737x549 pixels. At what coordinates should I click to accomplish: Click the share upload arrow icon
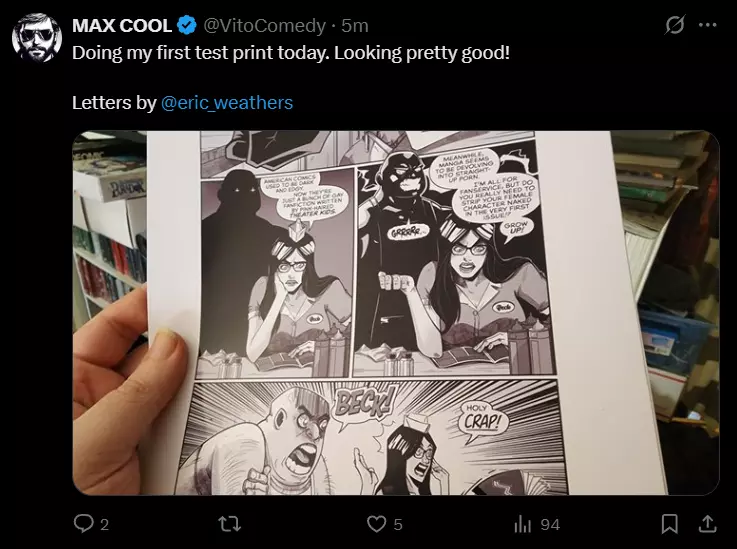coord(707,524)
